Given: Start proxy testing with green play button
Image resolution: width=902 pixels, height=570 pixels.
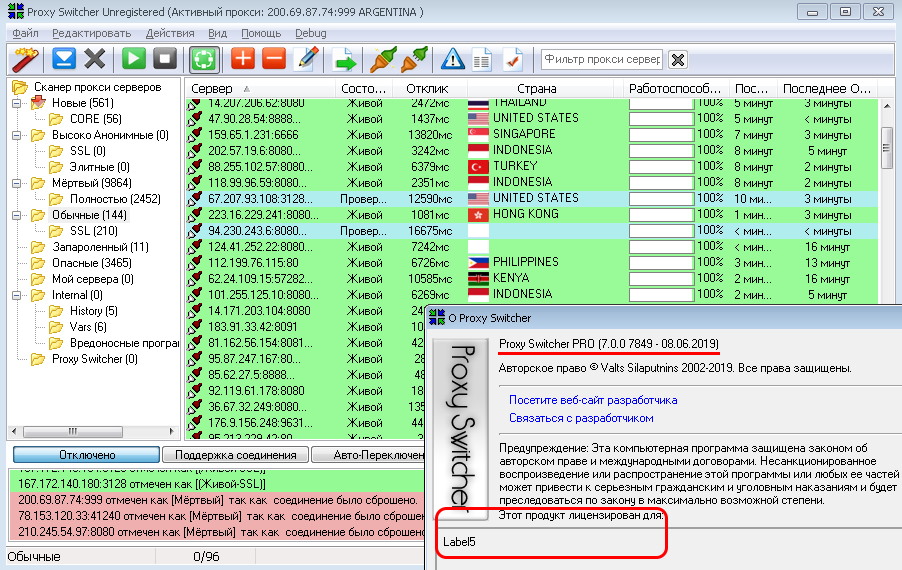Looking at the screenshot, I should 134,59.
